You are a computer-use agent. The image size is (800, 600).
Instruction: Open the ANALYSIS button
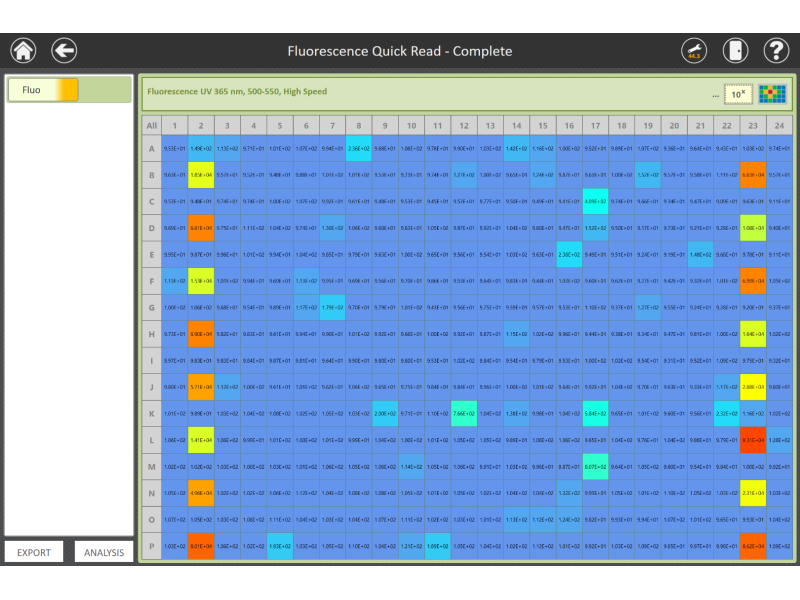click(x=104, y=552)
